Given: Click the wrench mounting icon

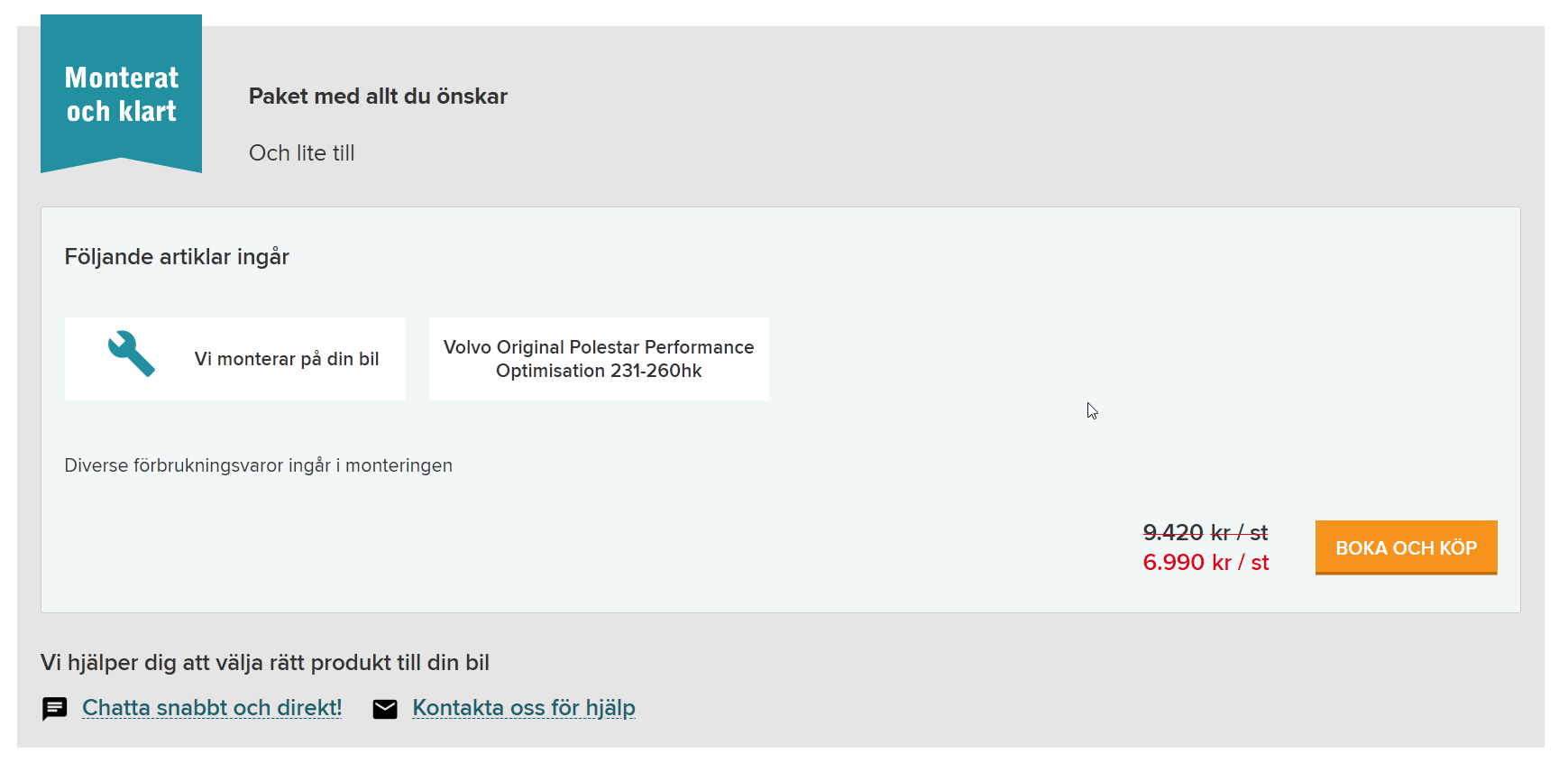Looking at the screenshot, I should 132,354.
